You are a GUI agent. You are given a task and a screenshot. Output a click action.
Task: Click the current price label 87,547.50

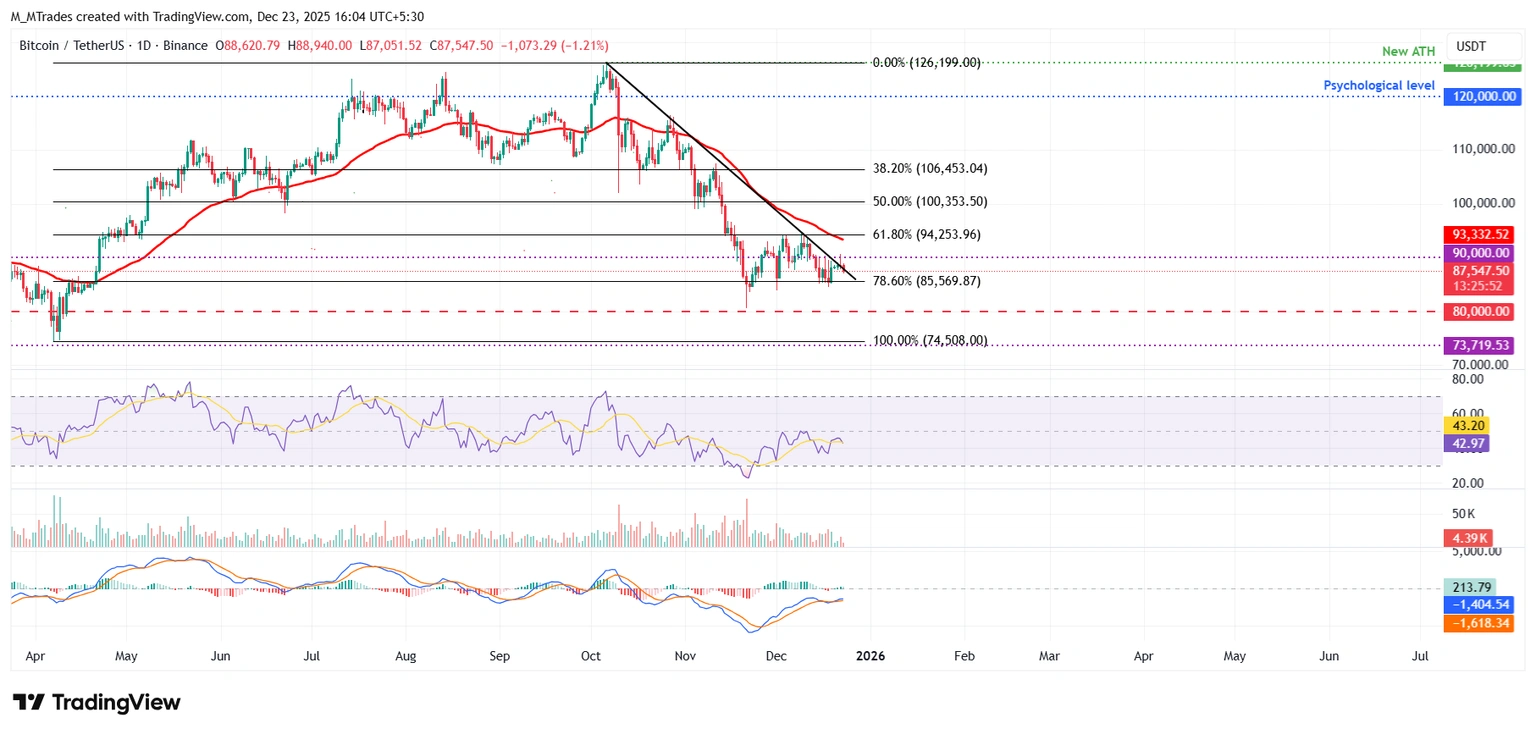(x=1481, y=270)
